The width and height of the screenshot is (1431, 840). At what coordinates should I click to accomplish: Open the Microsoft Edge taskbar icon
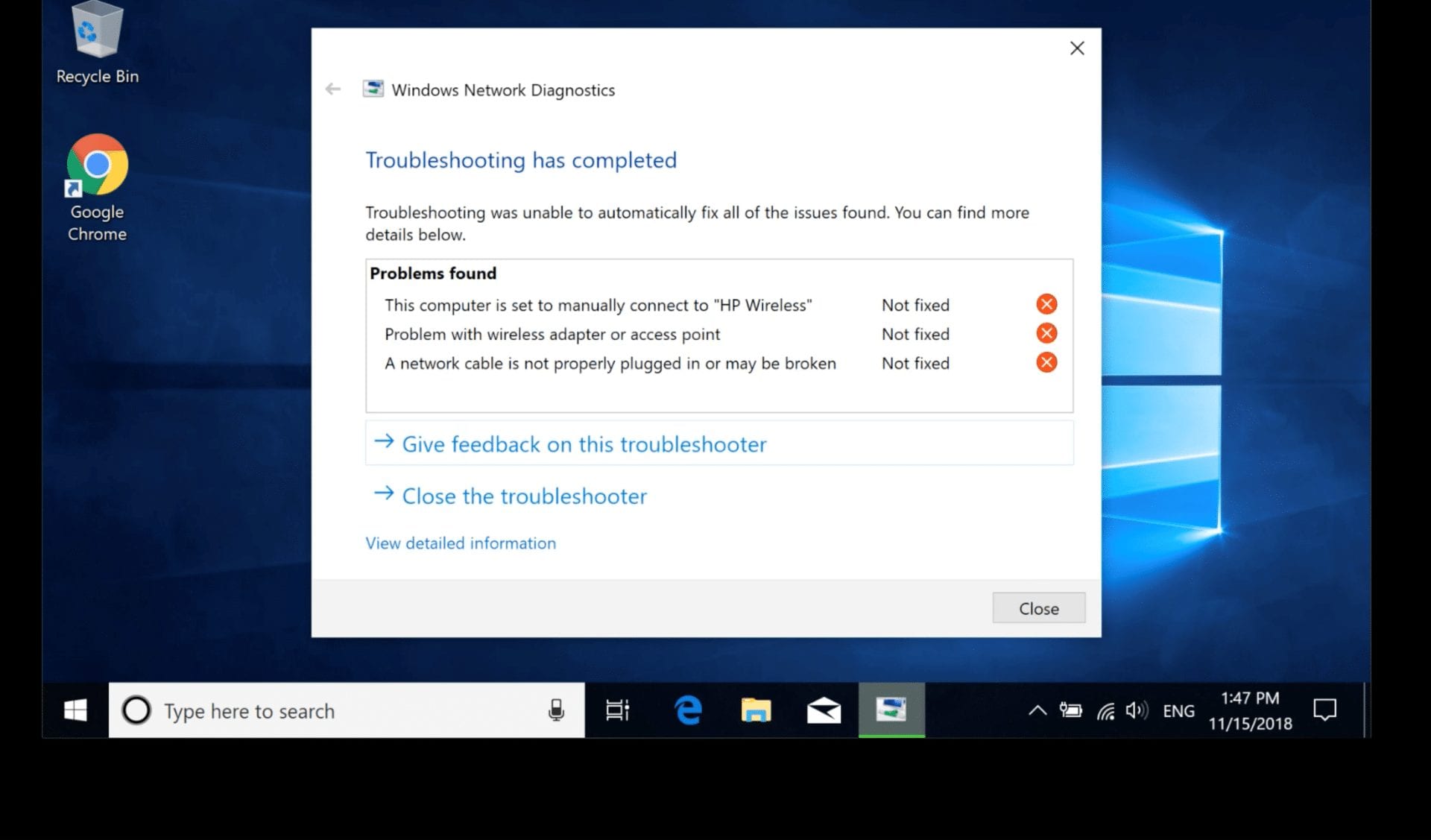[688, 711]
